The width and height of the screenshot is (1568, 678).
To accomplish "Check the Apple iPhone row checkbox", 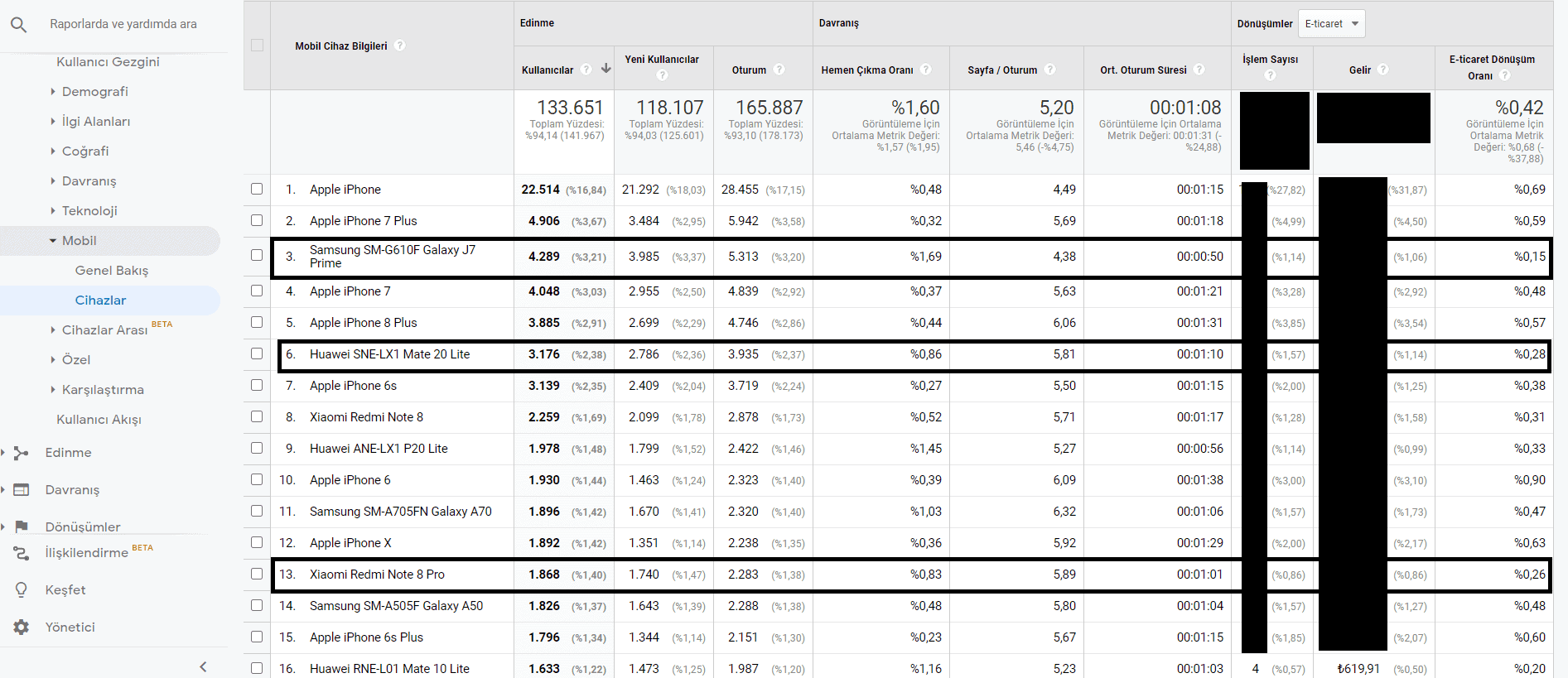I will (257, 190).
